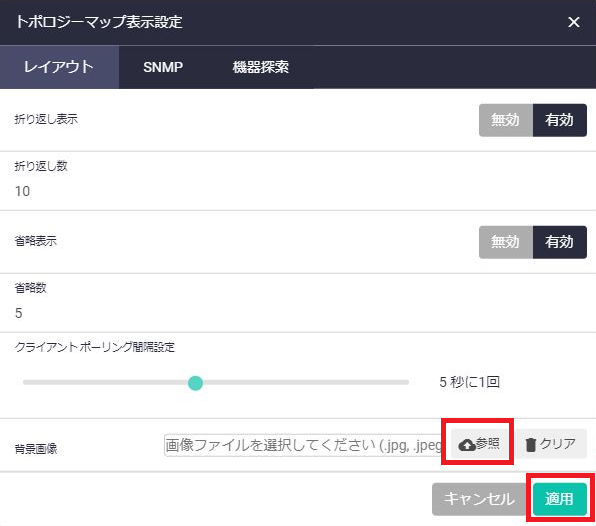Click the slider track left of the handle

pyautogui.click(x=106, y=382)
